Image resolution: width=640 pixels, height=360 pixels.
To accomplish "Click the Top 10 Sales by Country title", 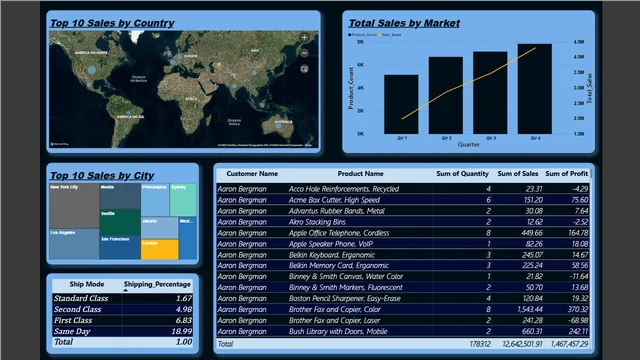I will pyautogui.click(x=112, y=23).
